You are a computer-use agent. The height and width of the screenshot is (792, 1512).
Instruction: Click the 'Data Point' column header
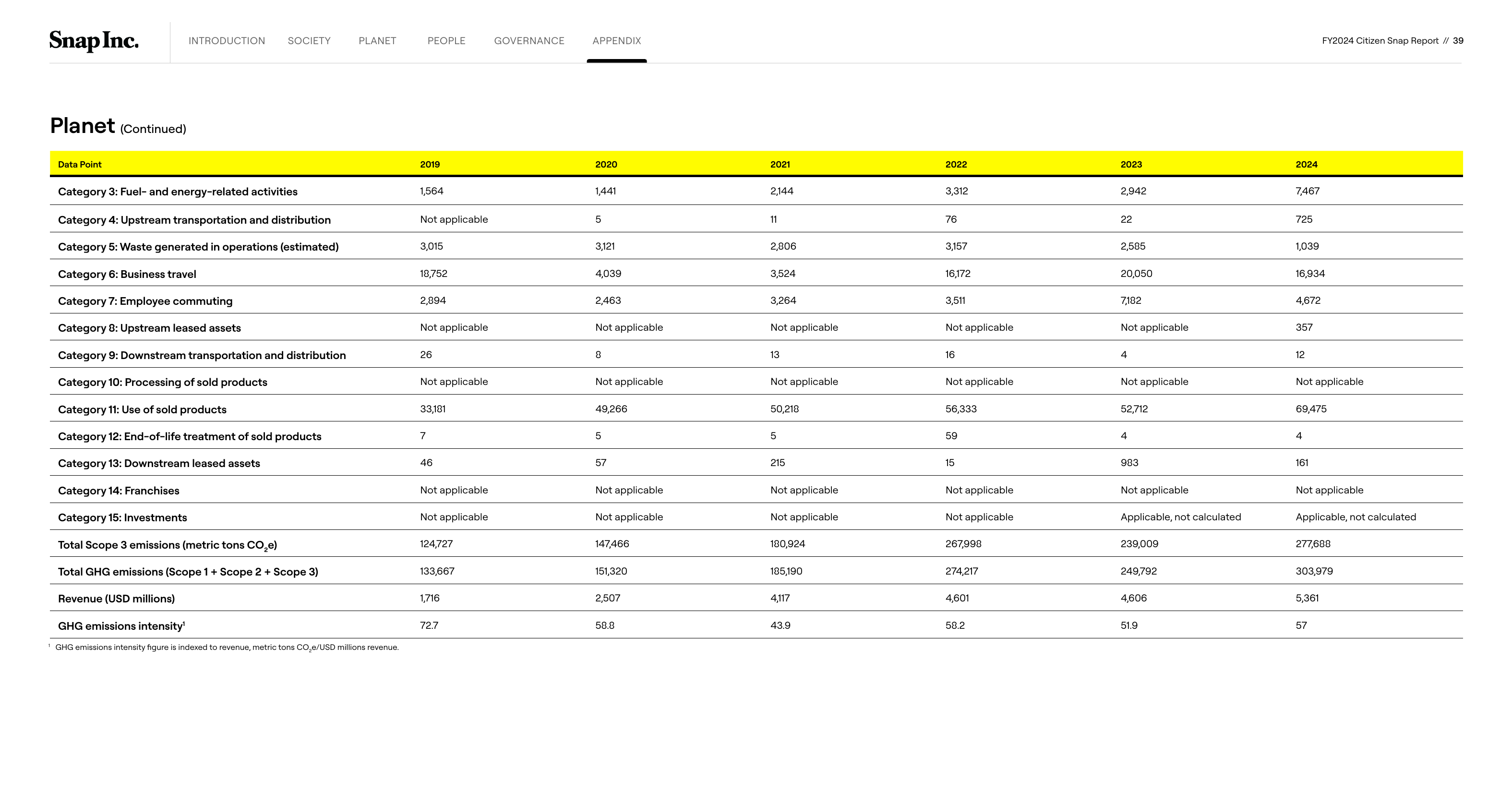(x=80, y=164)
